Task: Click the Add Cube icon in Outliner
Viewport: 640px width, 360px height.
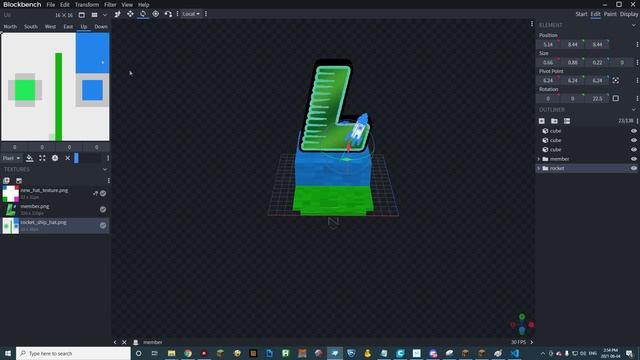Action: tap(542, 121)
